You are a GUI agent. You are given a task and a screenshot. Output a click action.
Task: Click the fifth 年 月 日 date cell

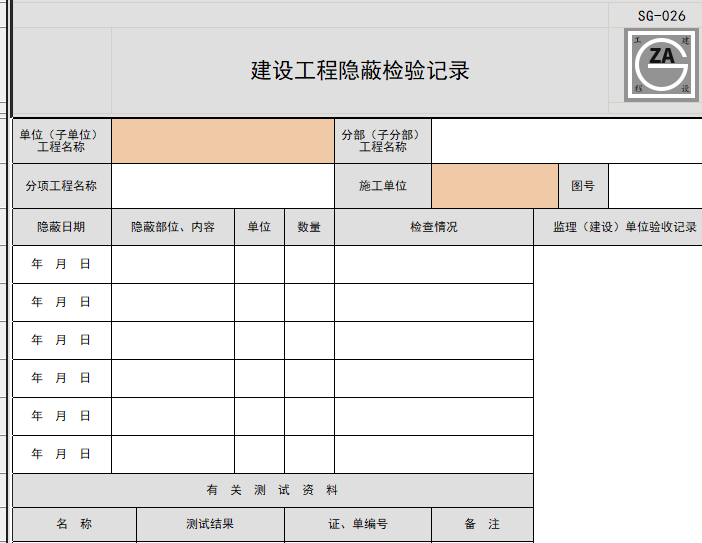(62, 416)
